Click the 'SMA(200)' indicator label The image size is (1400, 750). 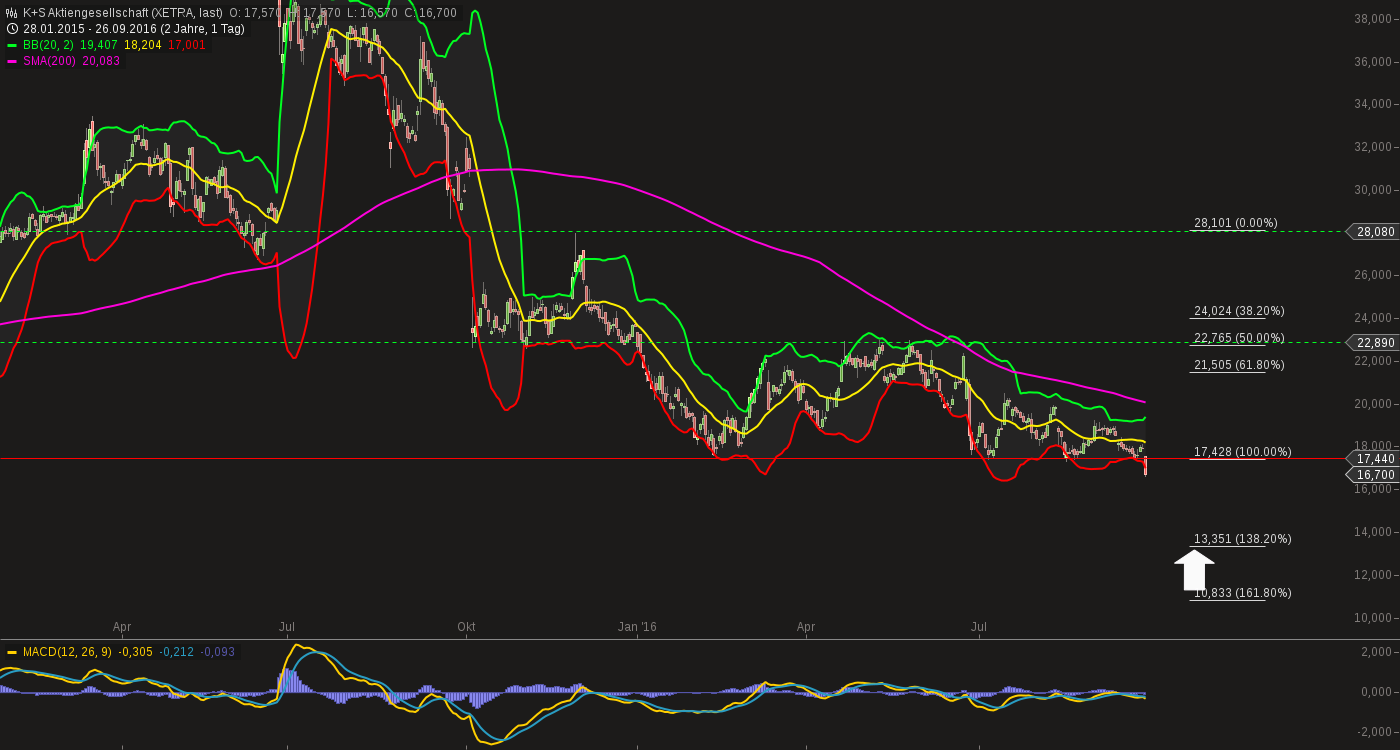click(x=50, y=61)
